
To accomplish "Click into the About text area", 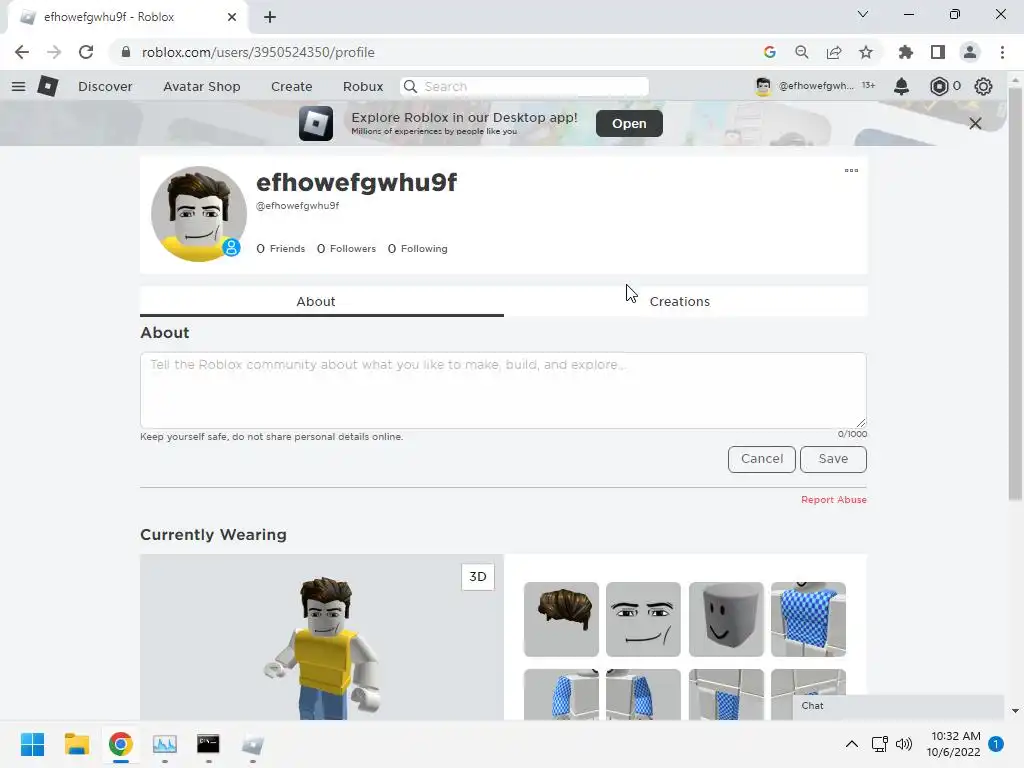I will [x=504, y=391].
